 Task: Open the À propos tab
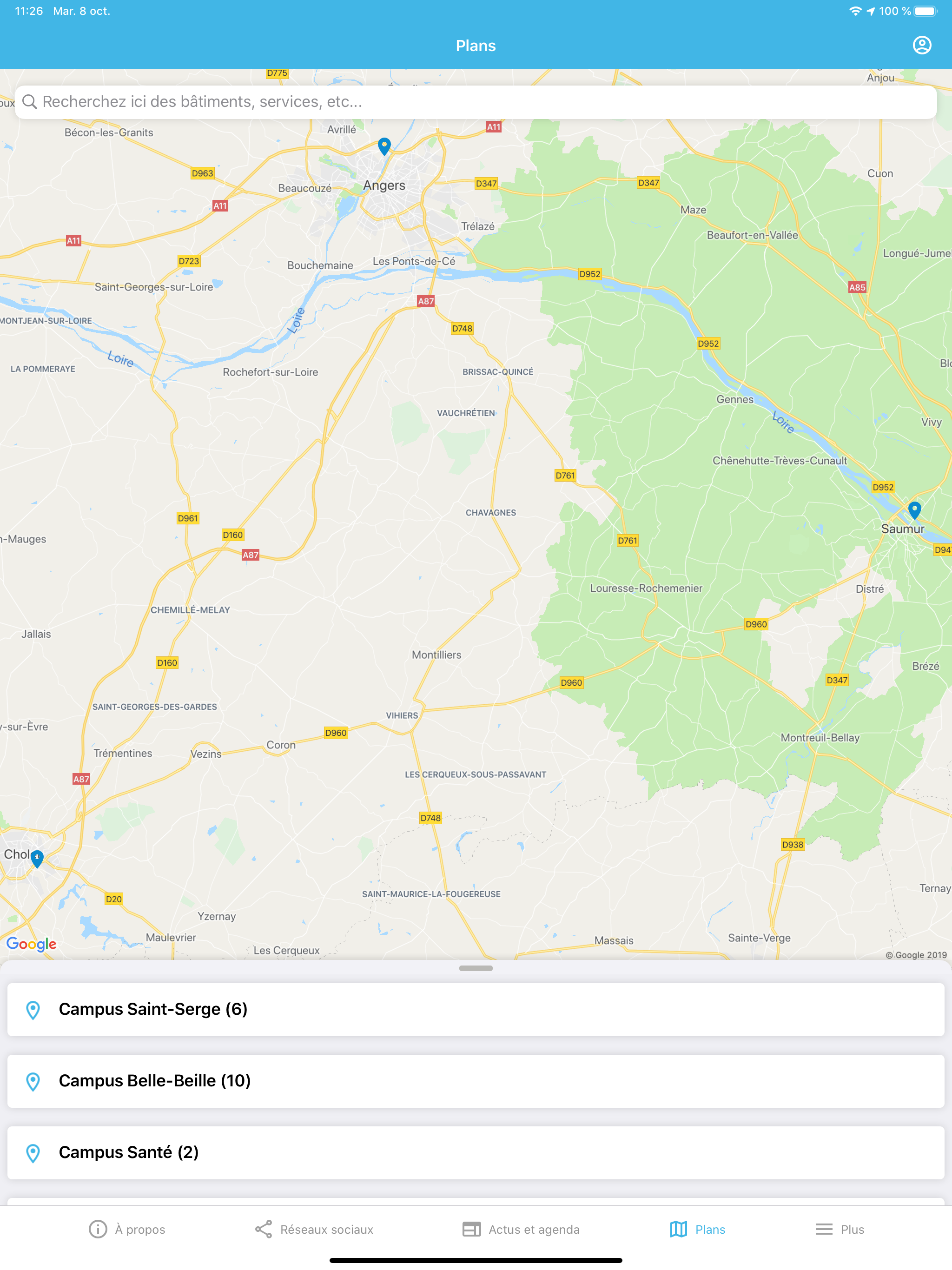(x=127, y=1229)
